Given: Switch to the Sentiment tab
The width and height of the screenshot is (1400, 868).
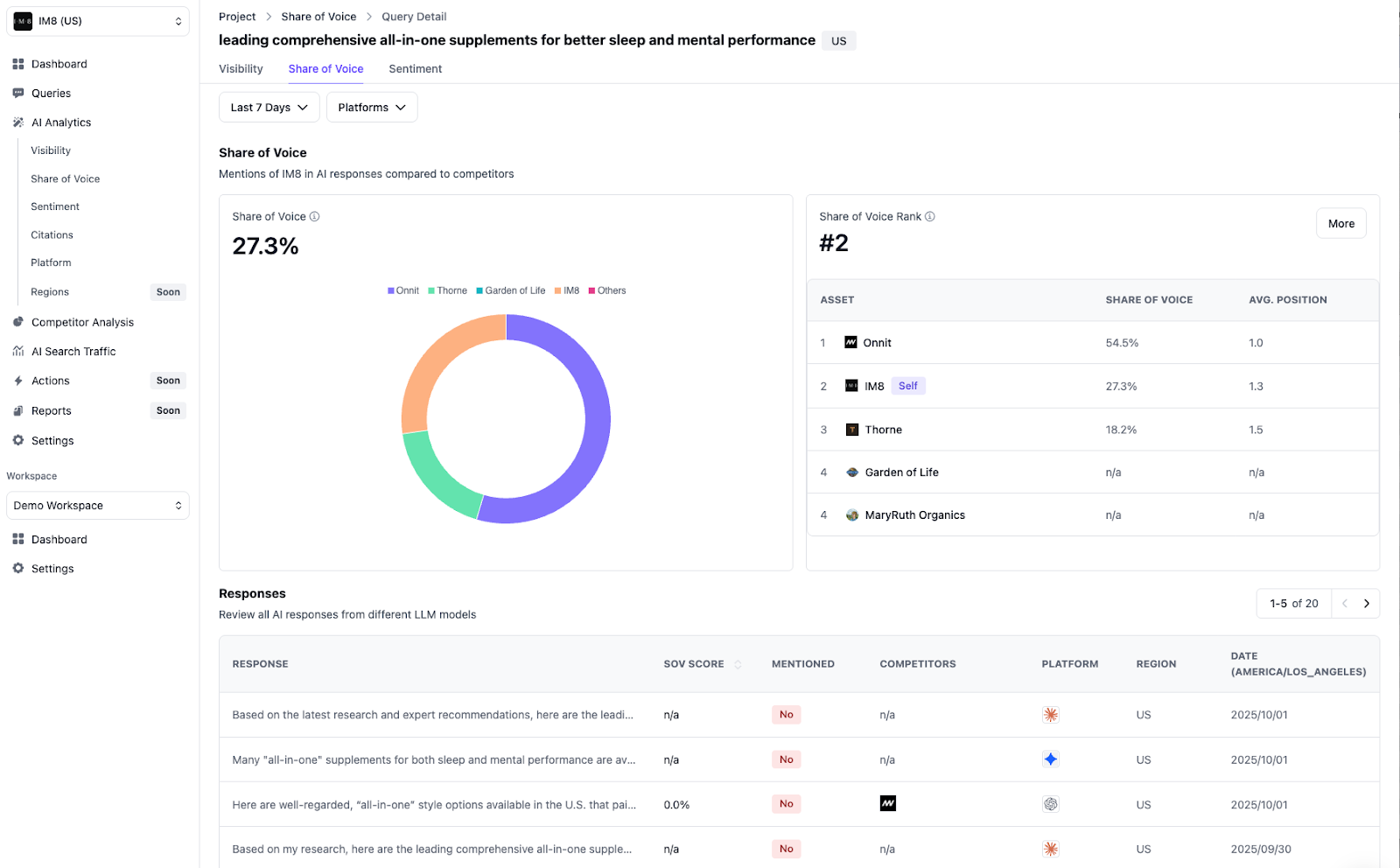Looking at the screenshot, I should pos(415,68).
